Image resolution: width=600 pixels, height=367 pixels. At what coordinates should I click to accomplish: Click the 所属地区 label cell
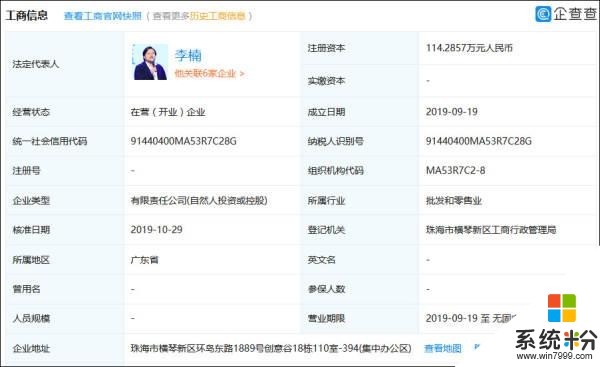click(65, 260)
